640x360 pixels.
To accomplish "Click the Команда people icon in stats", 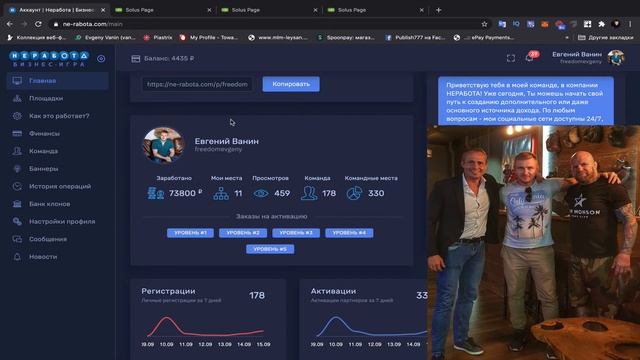I will click(x=309, y=193).
